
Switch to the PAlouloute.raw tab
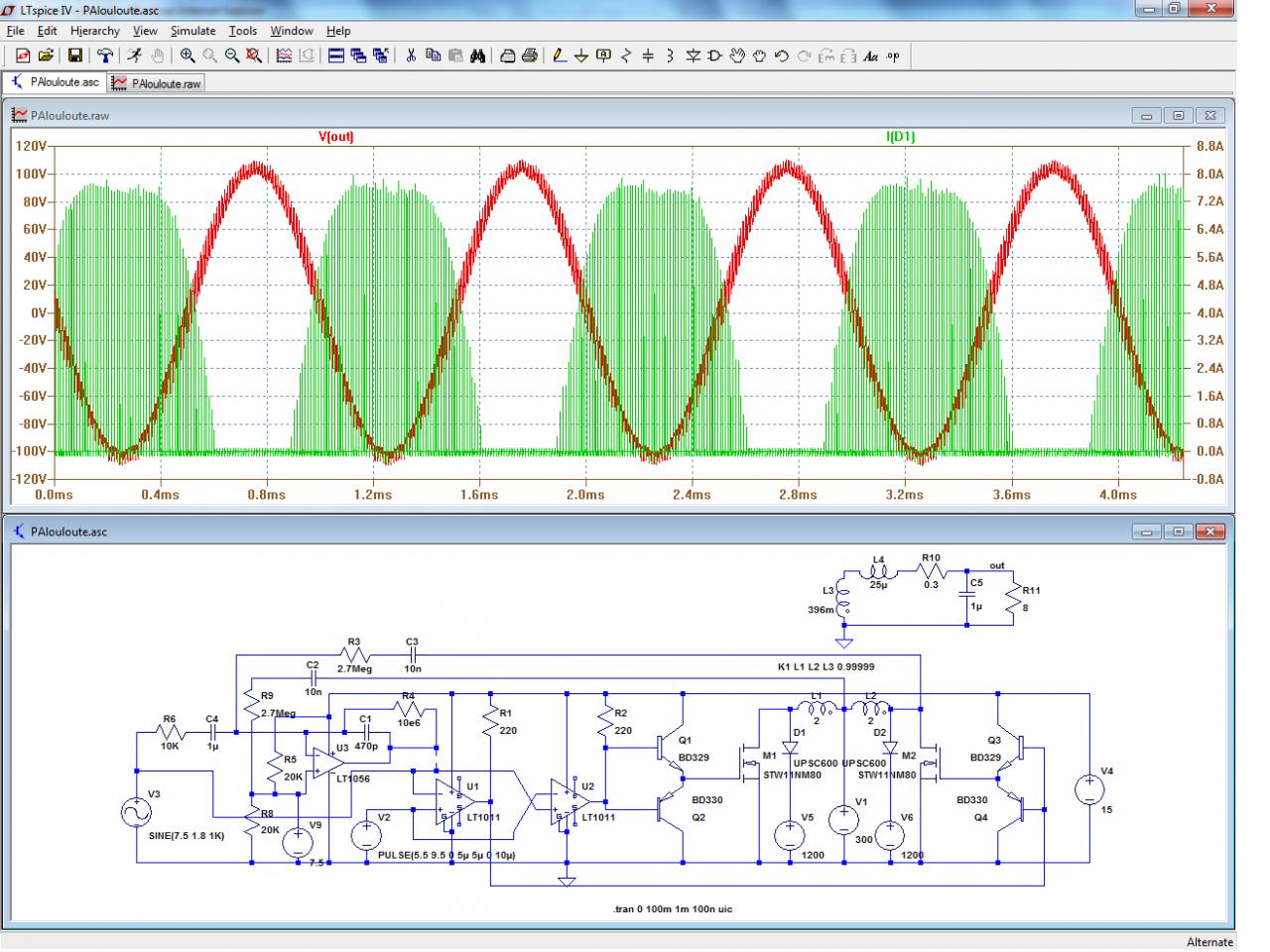tap(157, 83)
